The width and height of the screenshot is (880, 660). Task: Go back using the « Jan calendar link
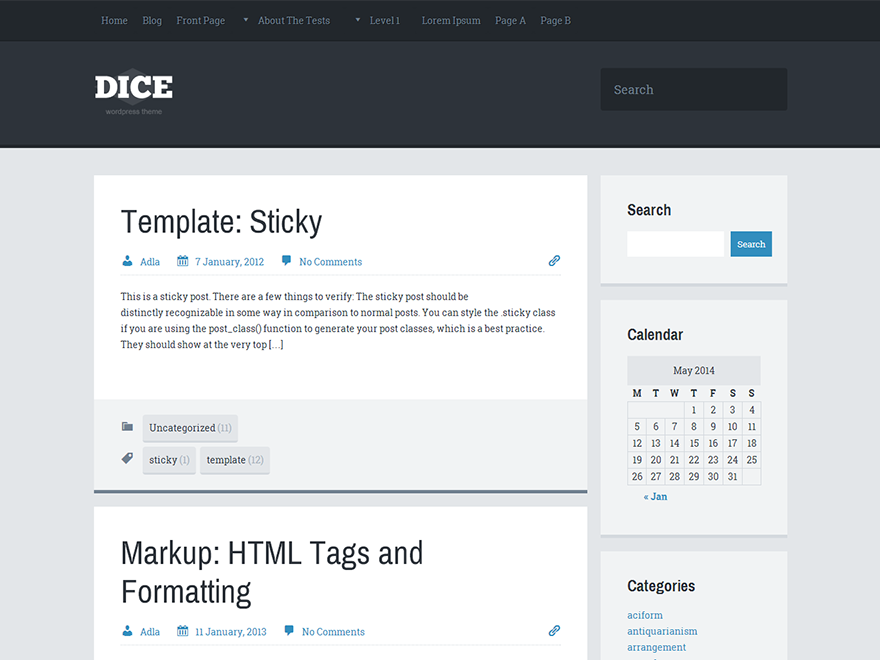click(655, 496)
